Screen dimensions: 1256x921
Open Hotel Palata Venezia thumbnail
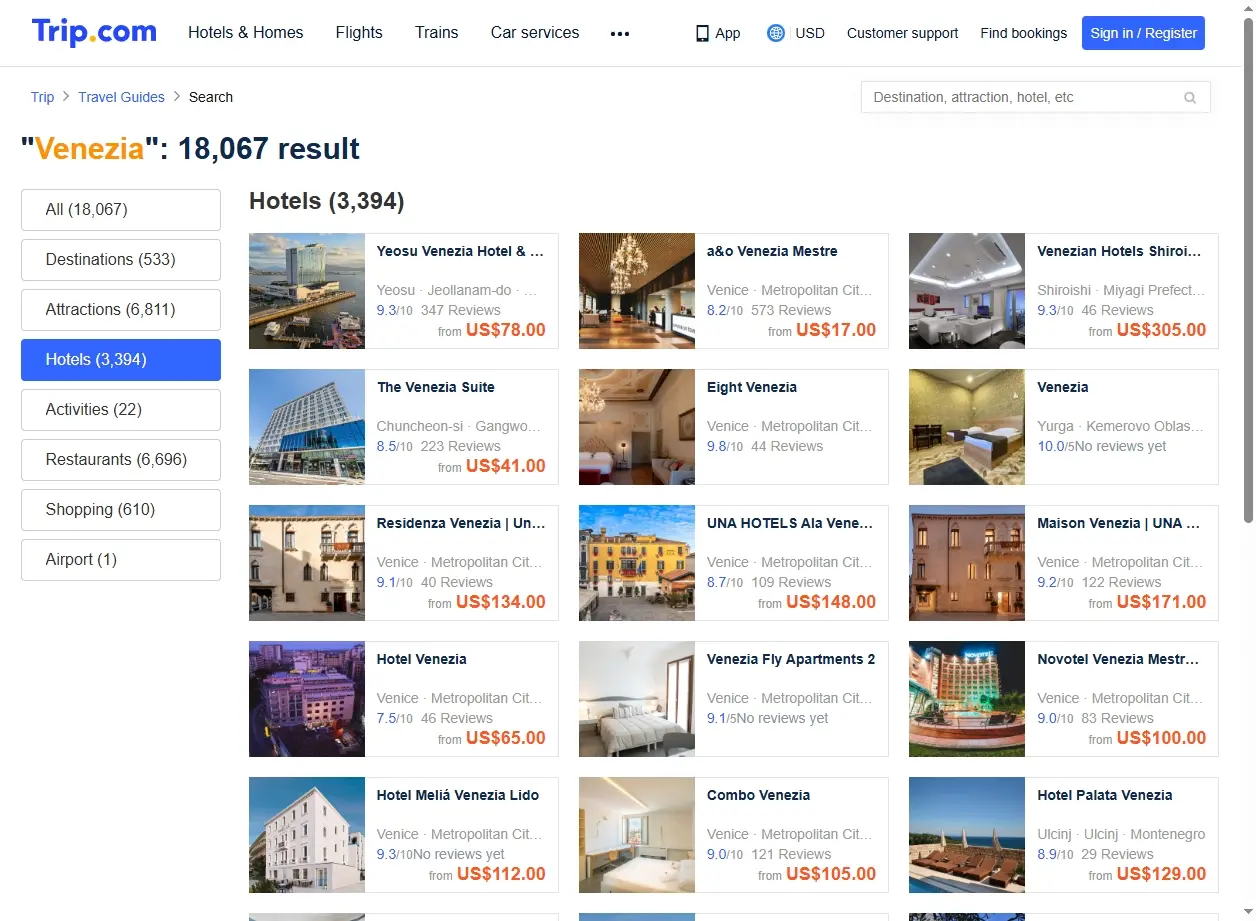[x=967, y=835]
